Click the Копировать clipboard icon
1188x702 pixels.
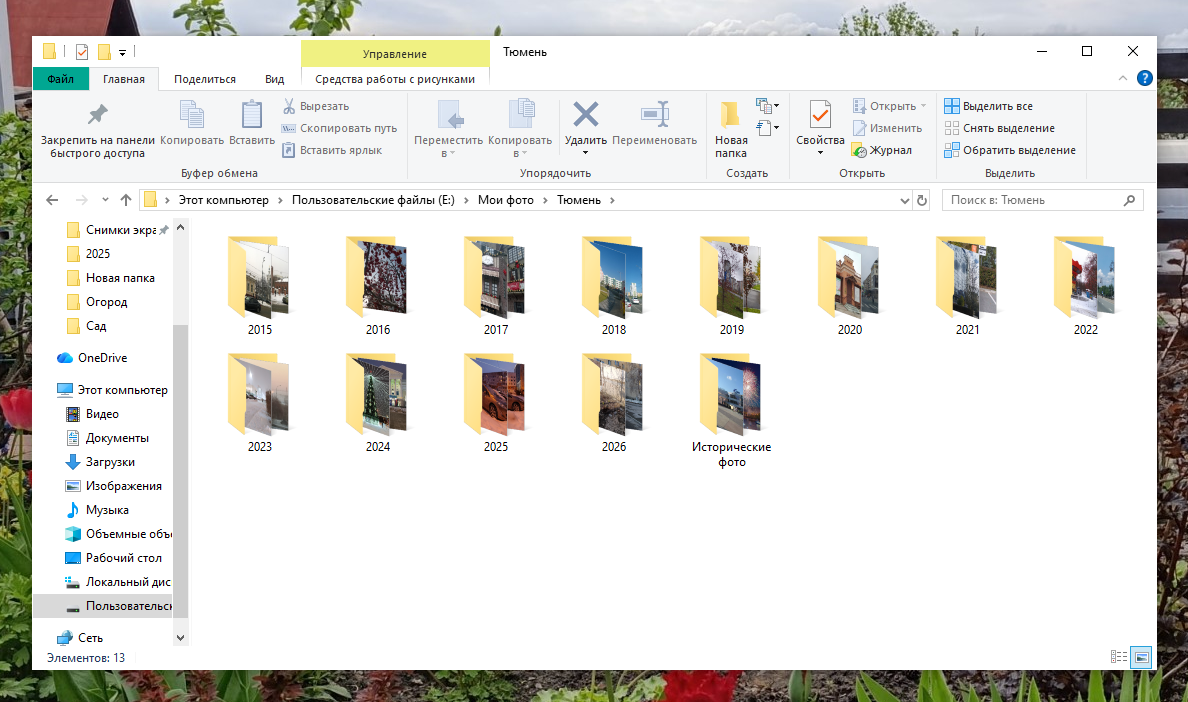[192, 114]
